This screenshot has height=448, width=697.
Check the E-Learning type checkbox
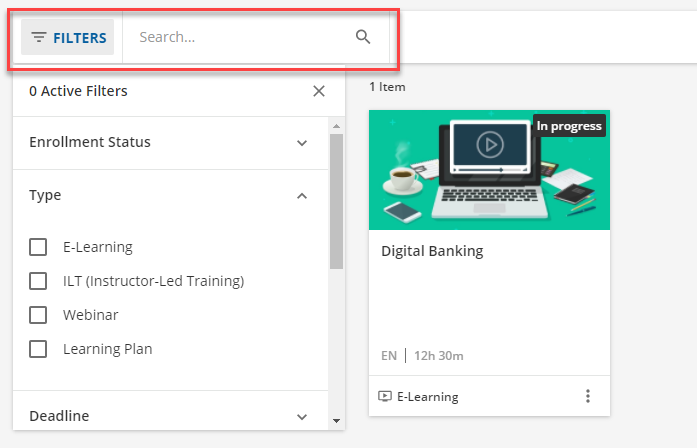click(x=38, y=247)
